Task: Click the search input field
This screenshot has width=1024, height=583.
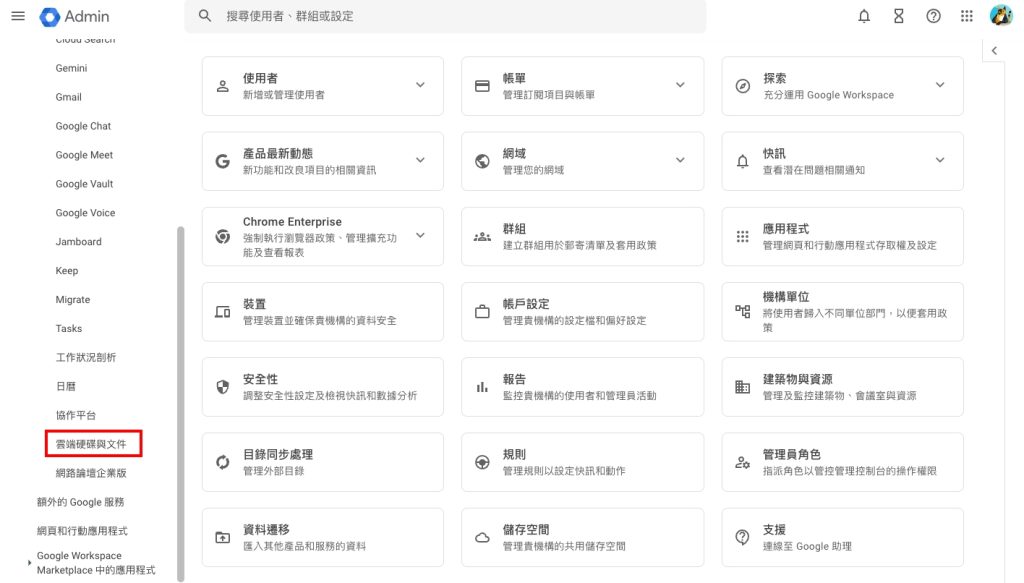Action: click(445, 16)
